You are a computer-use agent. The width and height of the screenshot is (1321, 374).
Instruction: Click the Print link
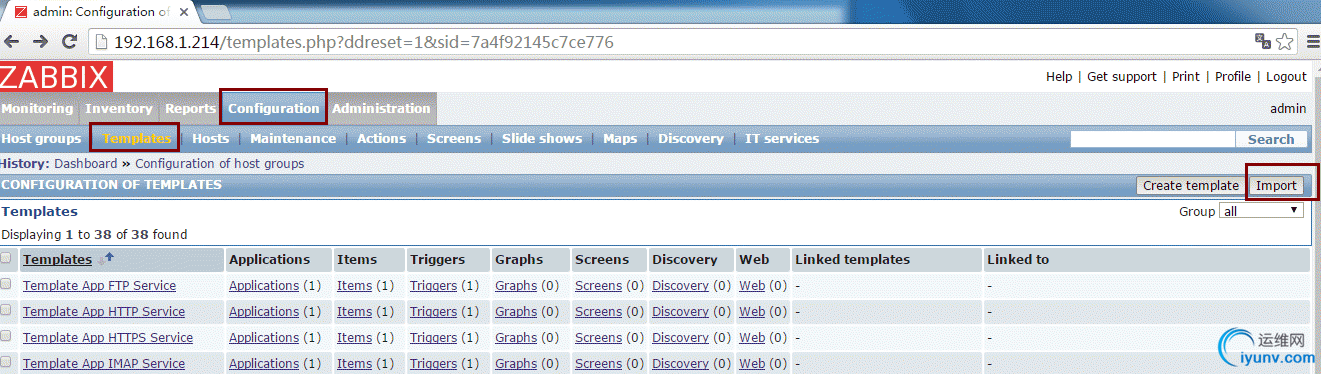[1186, 76]
